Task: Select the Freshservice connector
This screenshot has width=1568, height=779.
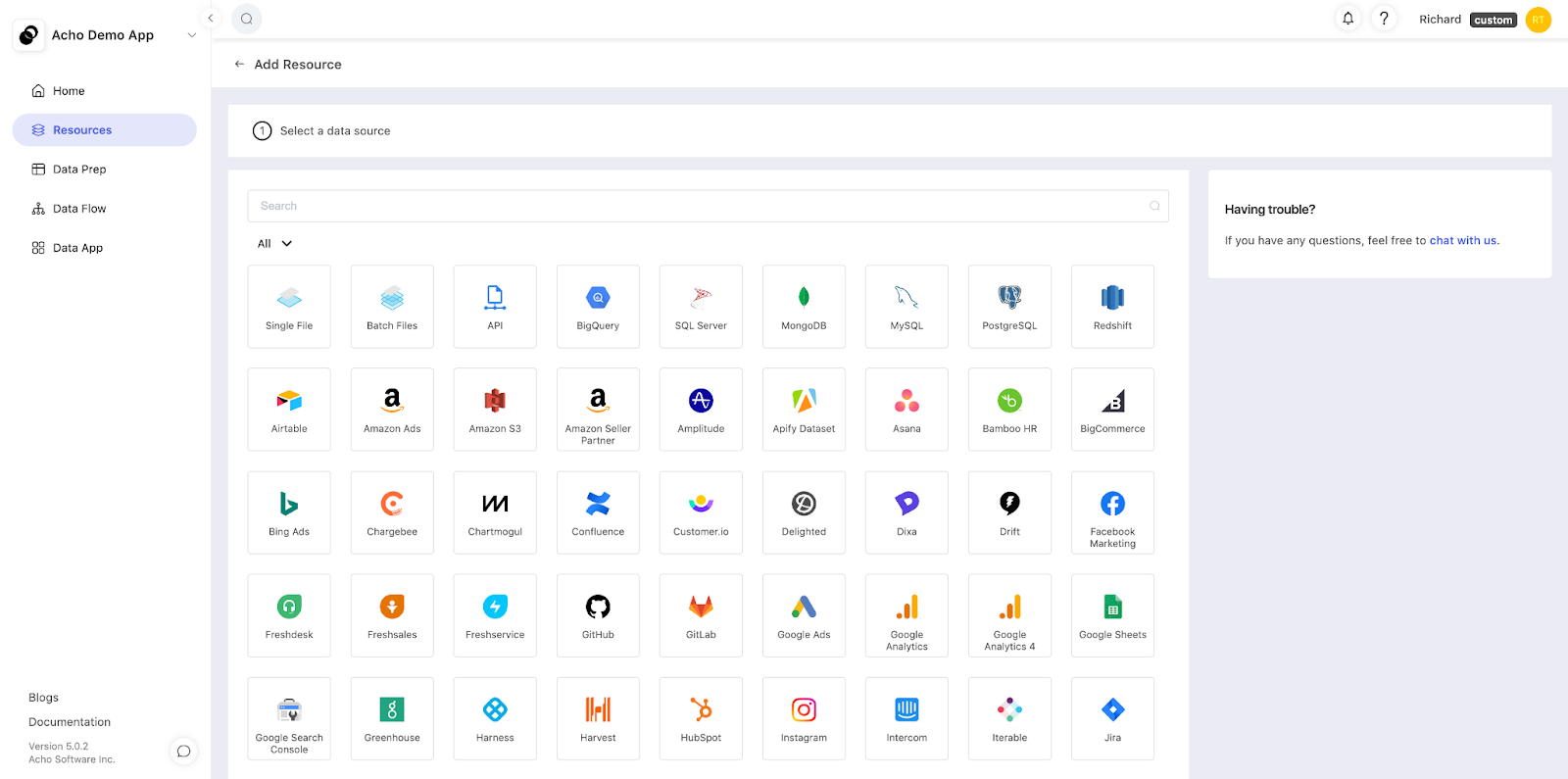Action: click(x=495, y=615)
